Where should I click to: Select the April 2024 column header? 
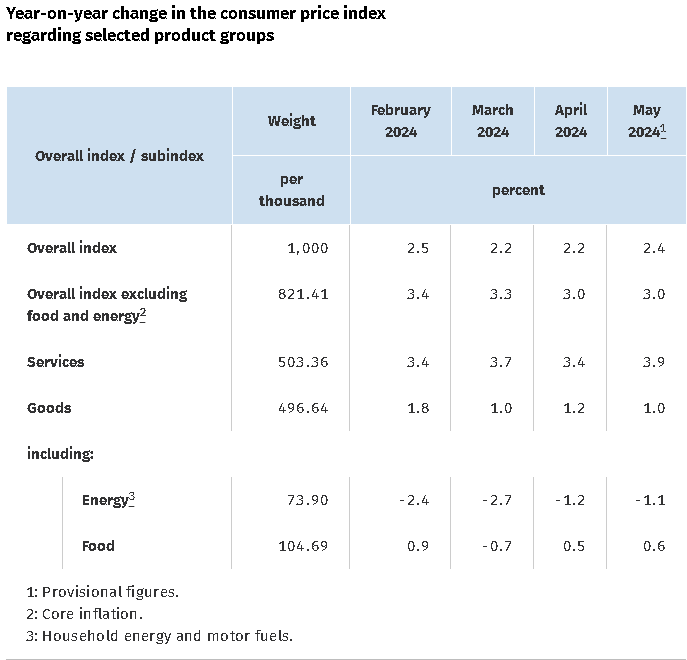[571, 121]
